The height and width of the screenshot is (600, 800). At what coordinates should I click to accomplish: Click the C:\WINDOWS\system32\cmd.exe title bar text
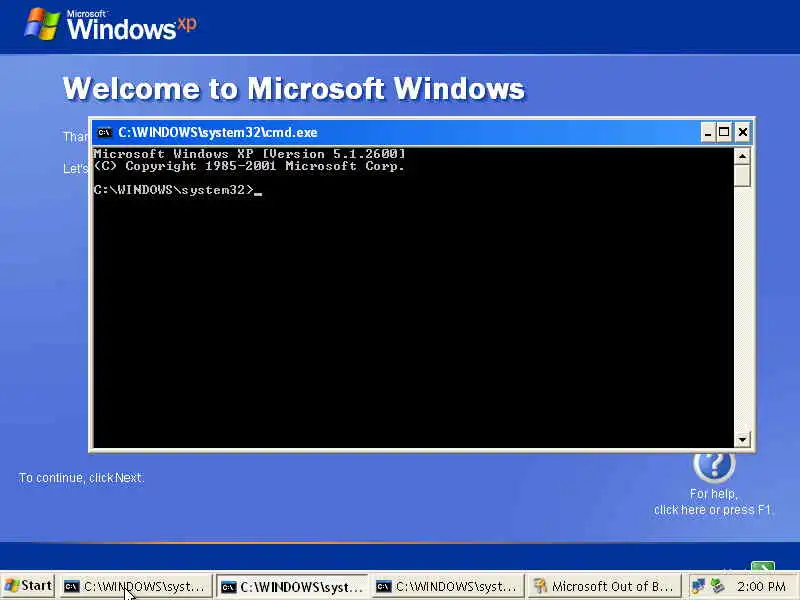(218, 133)
